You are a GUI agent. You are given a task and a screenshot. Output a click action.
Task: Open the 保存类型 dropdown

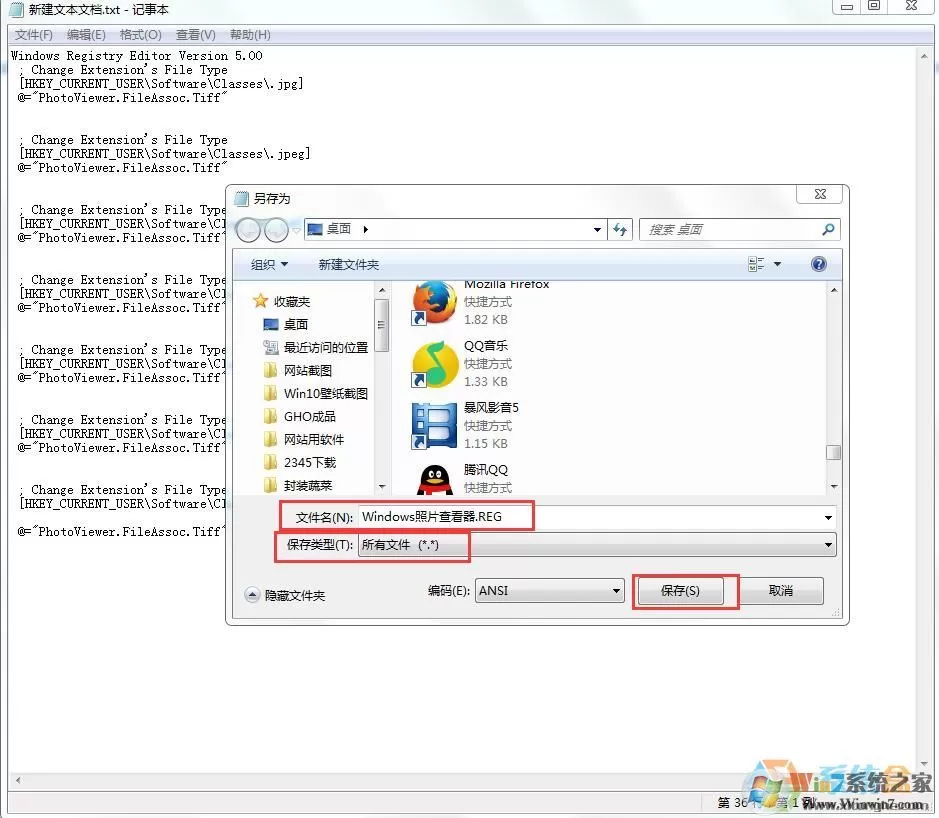(597, 545)
